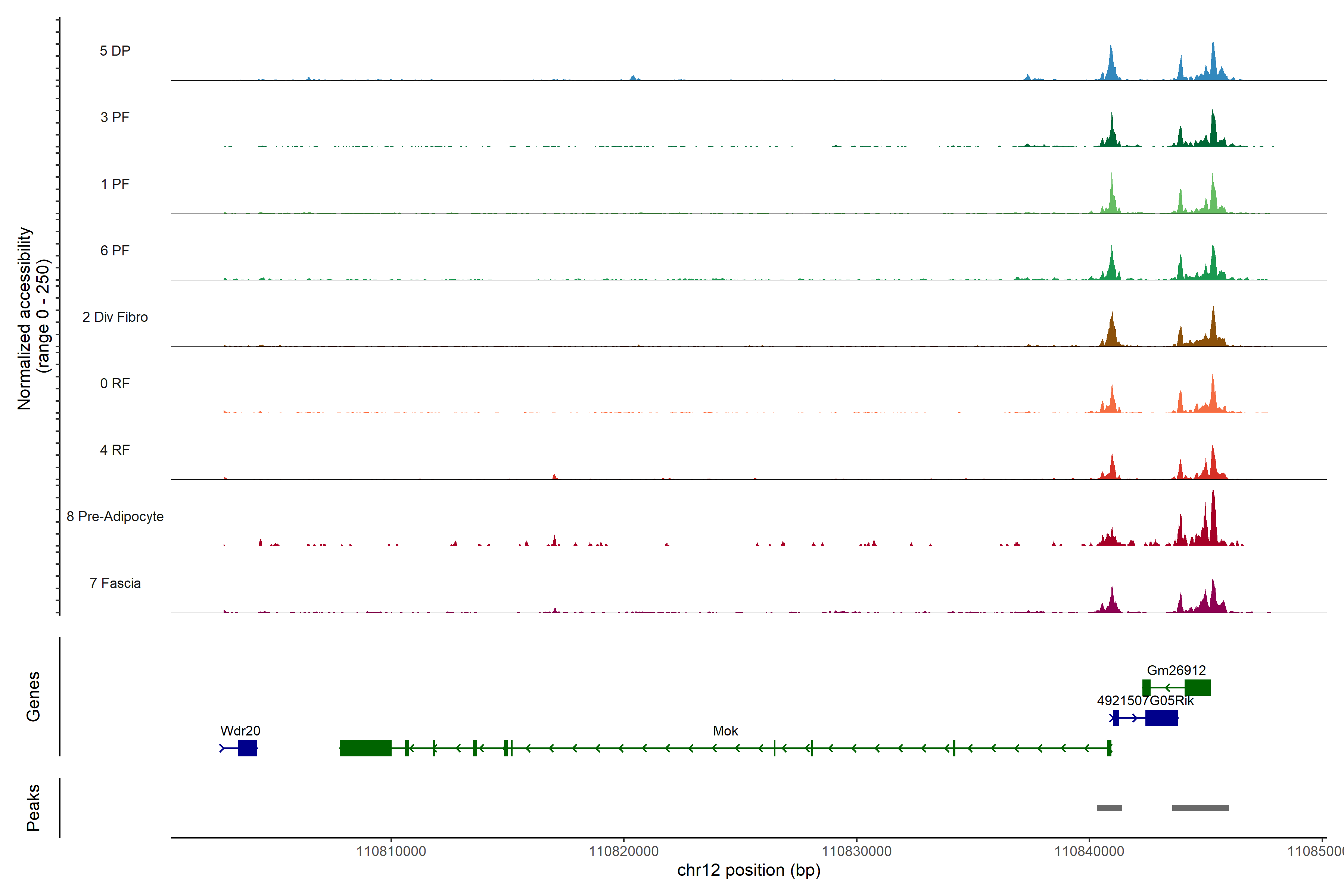Click the 7 Fascia track label
Image resolution: width=1344 pixels, height=896 pixels.
(x=115, y=584)
